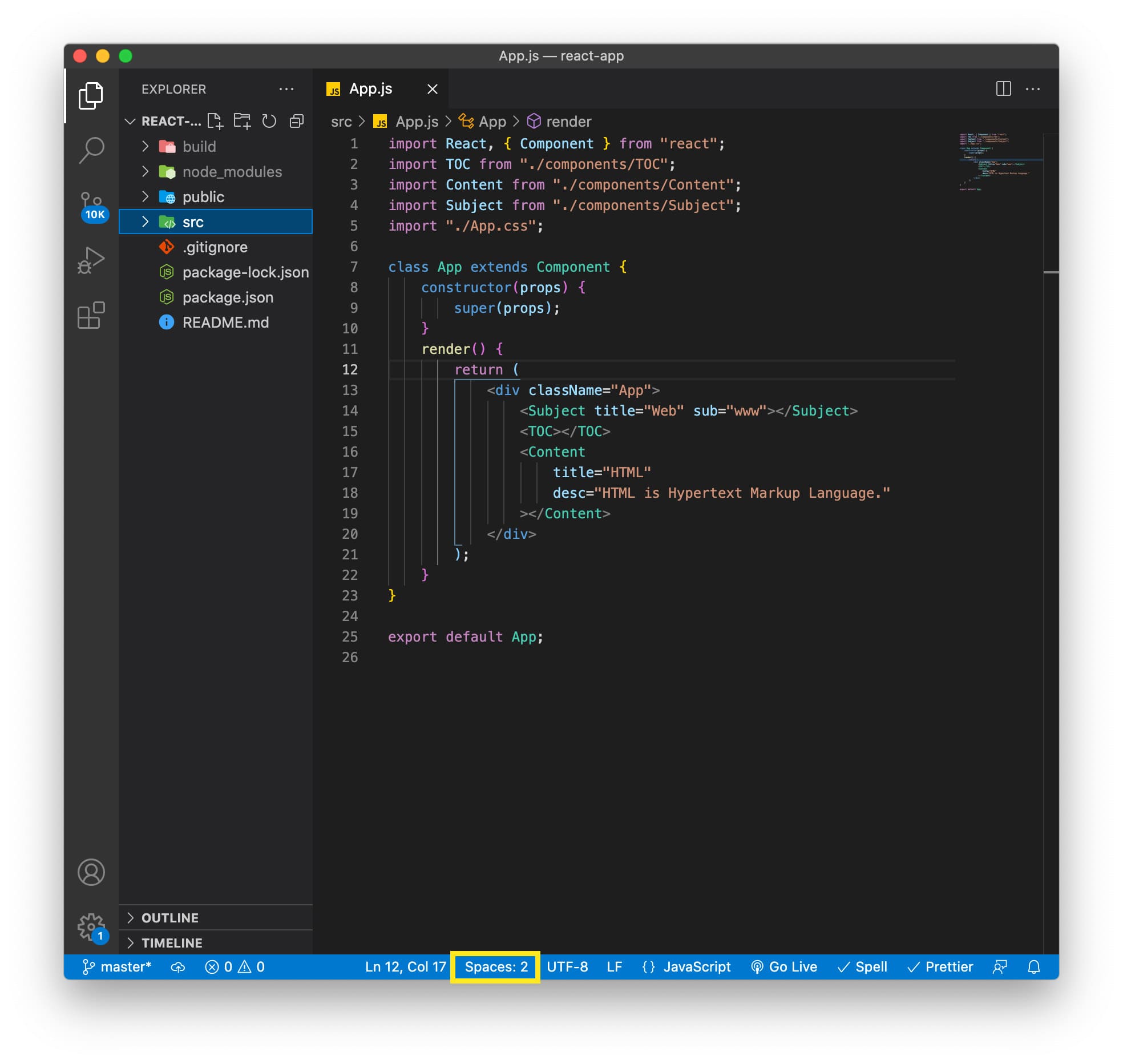This screenshot has width=1123, height=1064.
Task: Collapse all folders in explorer
Action: point(297,121)
